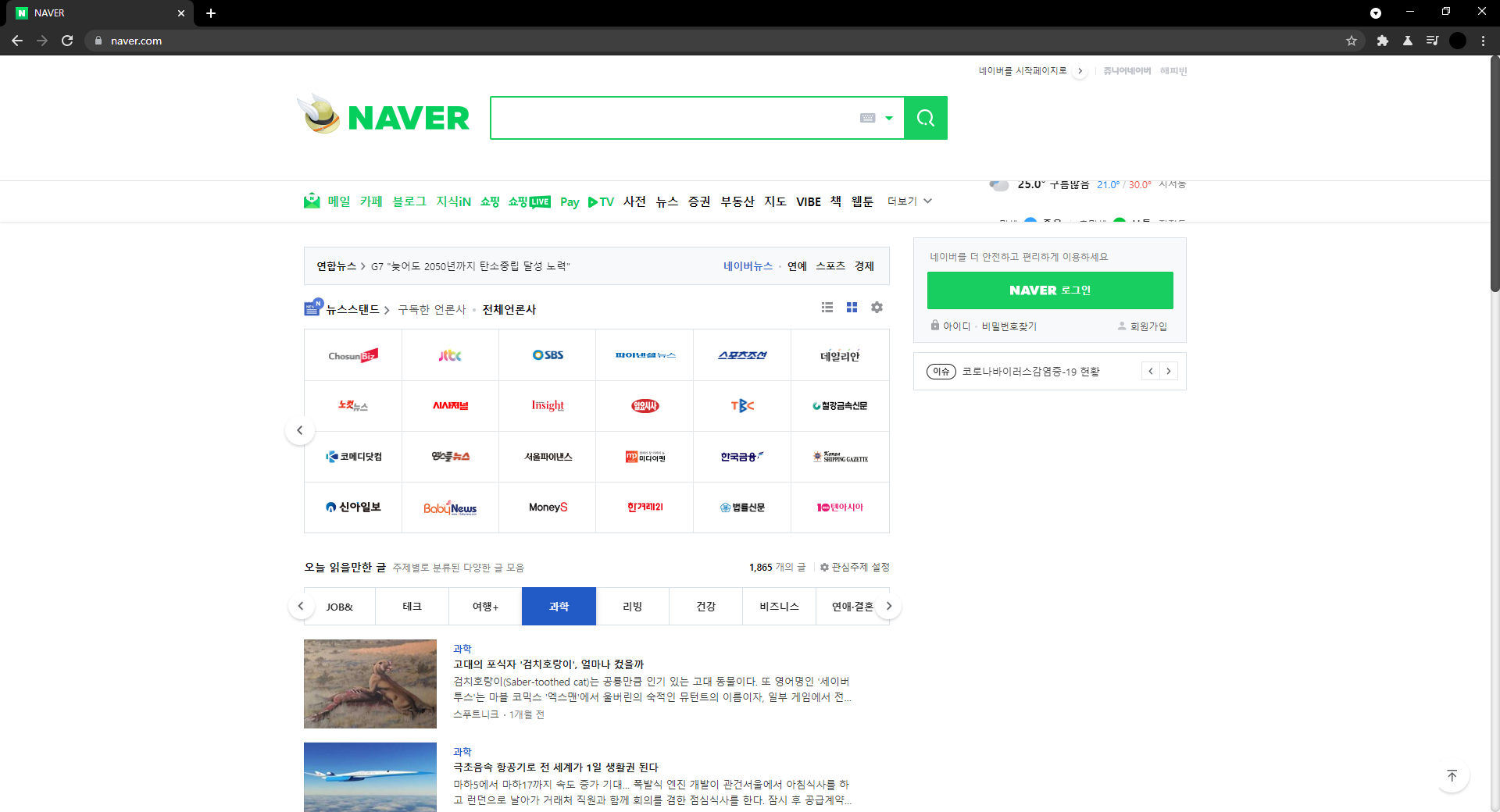The width and height of the screenshot is (1500, 812).
Task: Open 웹툰 from the service menu
Action: (x=862, y=201)
